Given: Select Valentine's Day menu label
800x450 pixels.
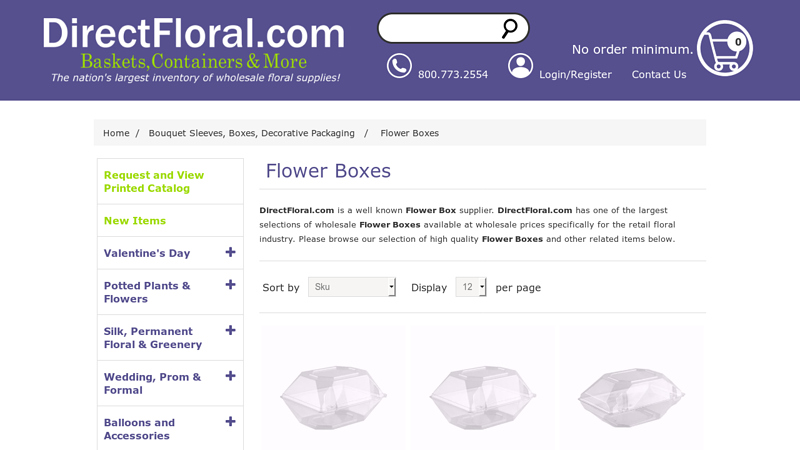Looking at the screenshot, I should click(x=147, y=253).
